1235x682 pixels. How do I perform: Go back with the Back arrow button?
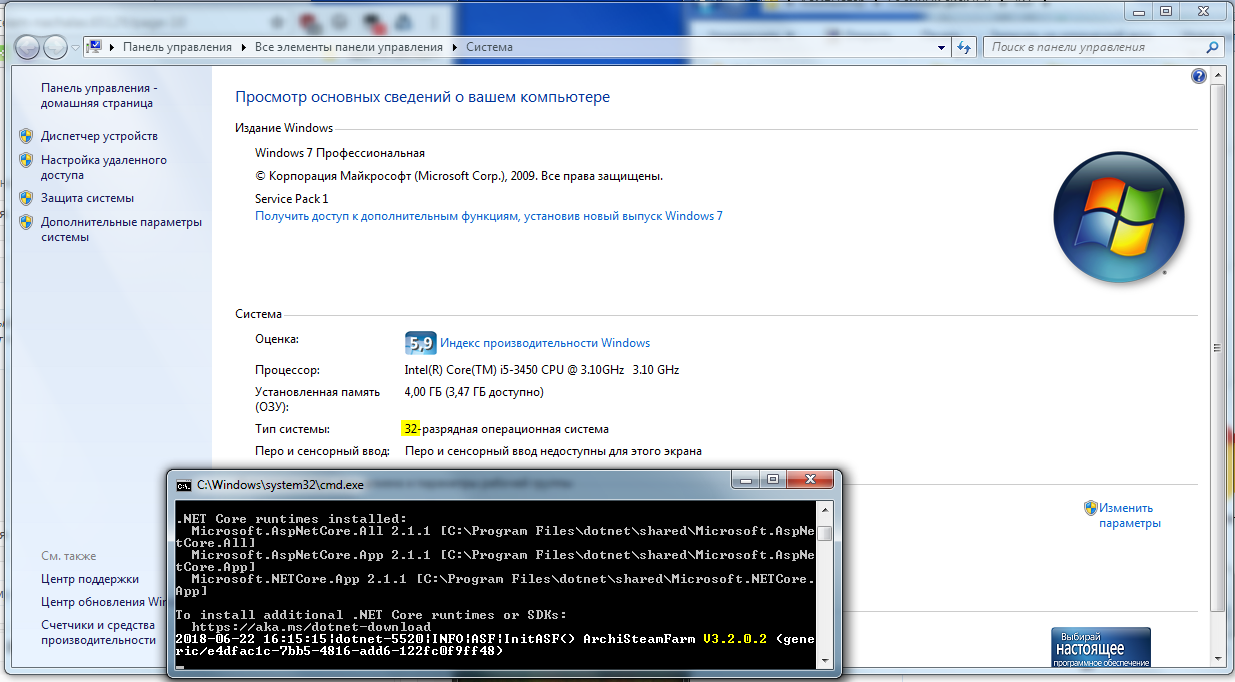click(x=28, y=46)
